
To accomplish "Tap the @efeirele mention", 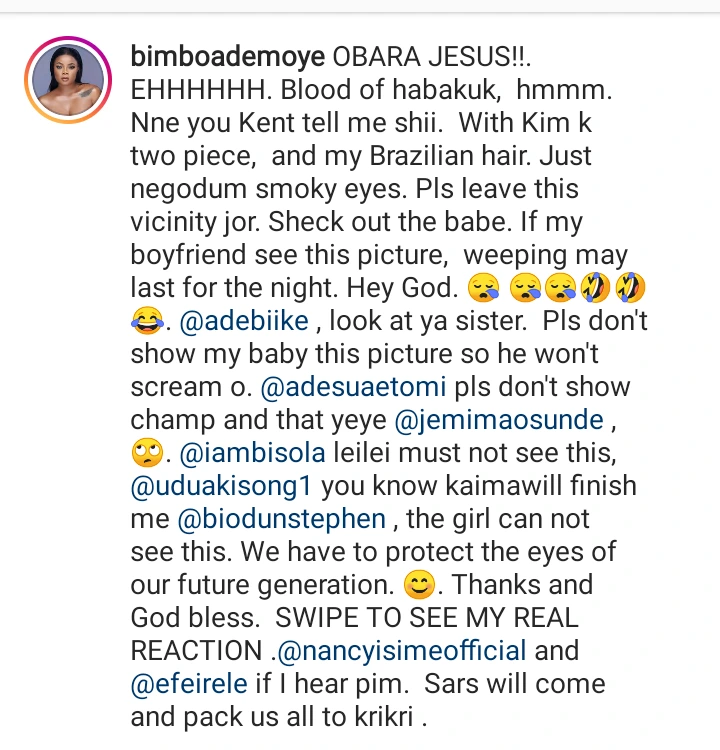I will 189,684.
